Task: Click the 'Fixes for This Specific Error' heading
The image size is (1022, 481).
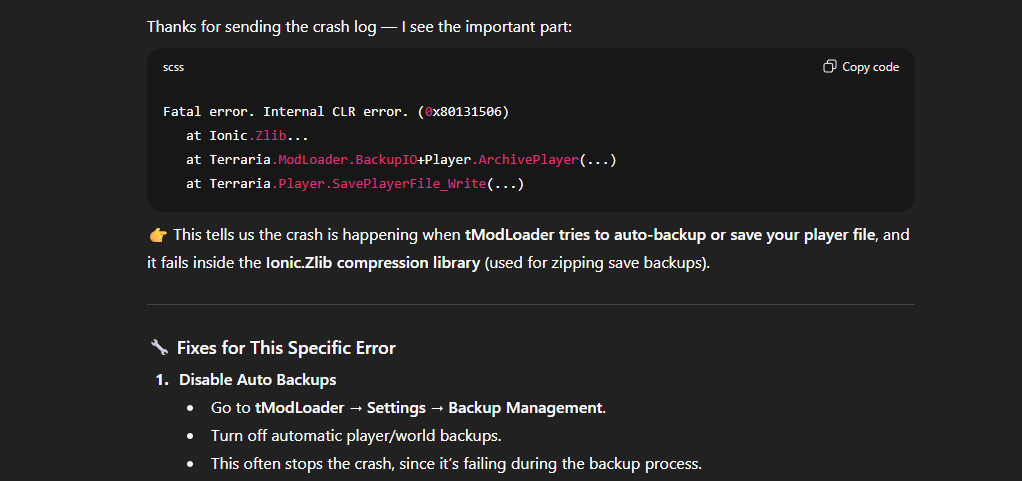Action: [x=286, y=348]
